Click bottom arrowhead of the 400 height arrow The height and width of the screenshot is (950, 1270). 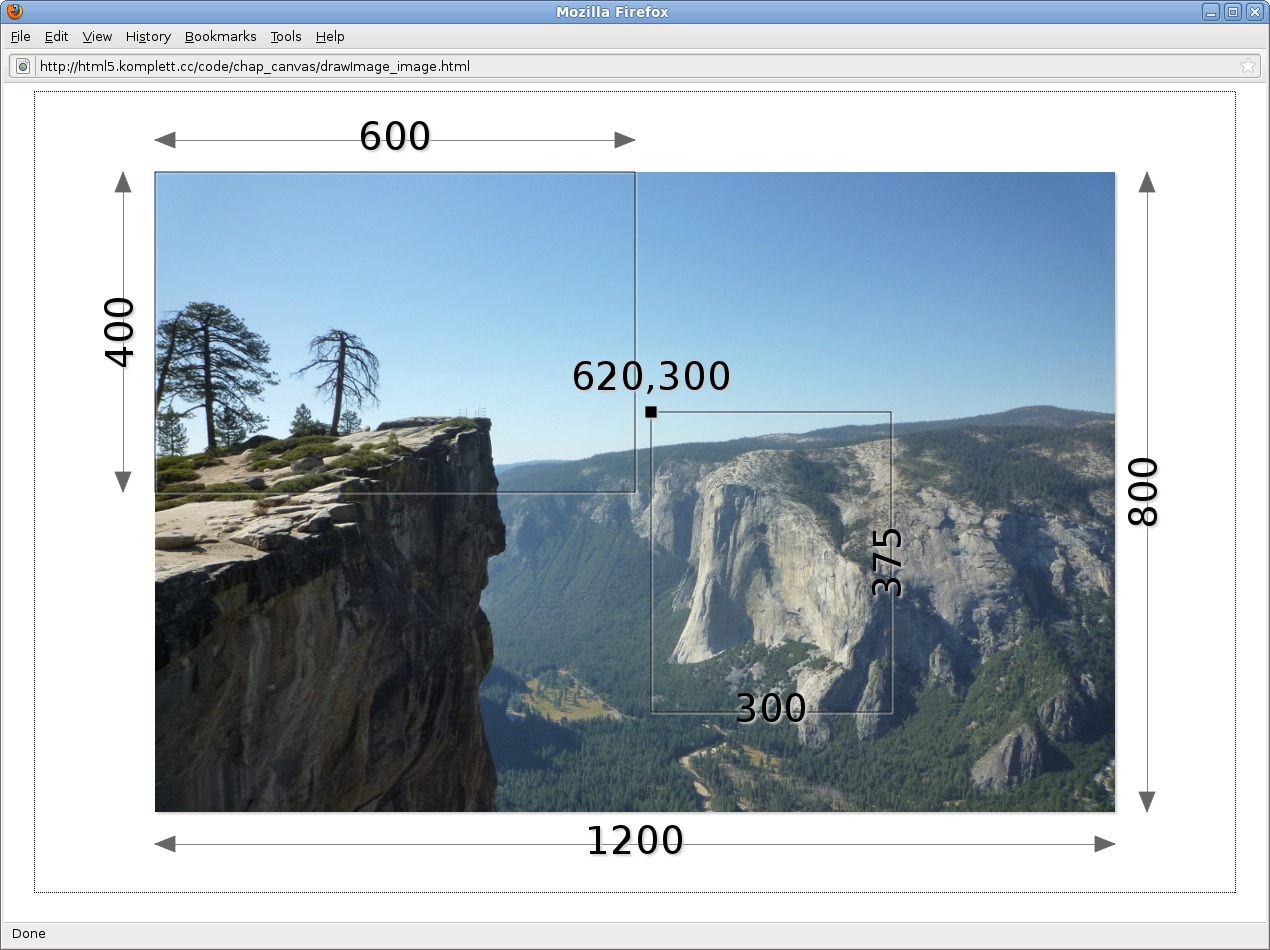coord(123,482)
